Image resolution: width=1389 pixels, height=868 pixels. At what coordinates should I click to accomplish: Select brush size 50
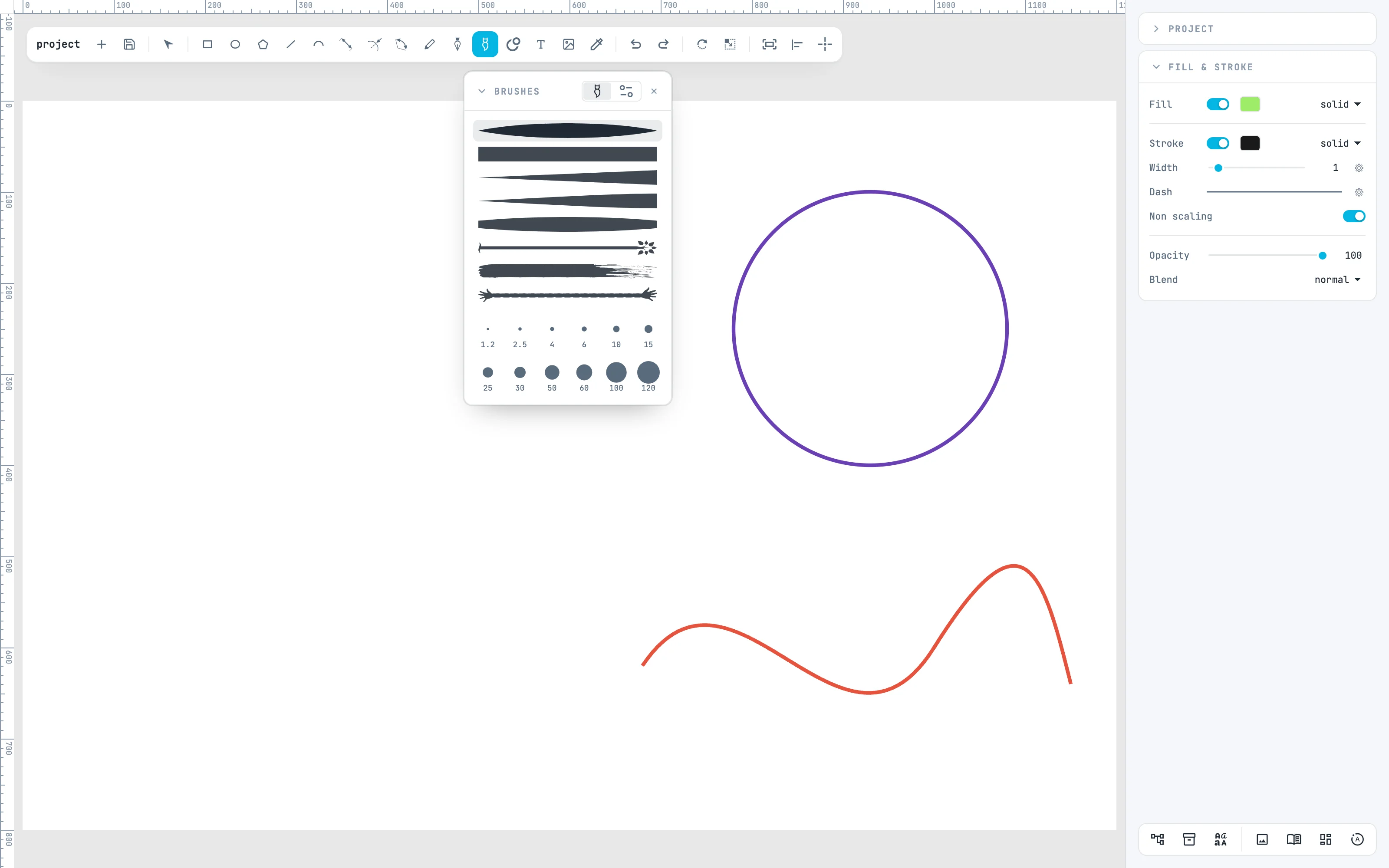point(552,378)
